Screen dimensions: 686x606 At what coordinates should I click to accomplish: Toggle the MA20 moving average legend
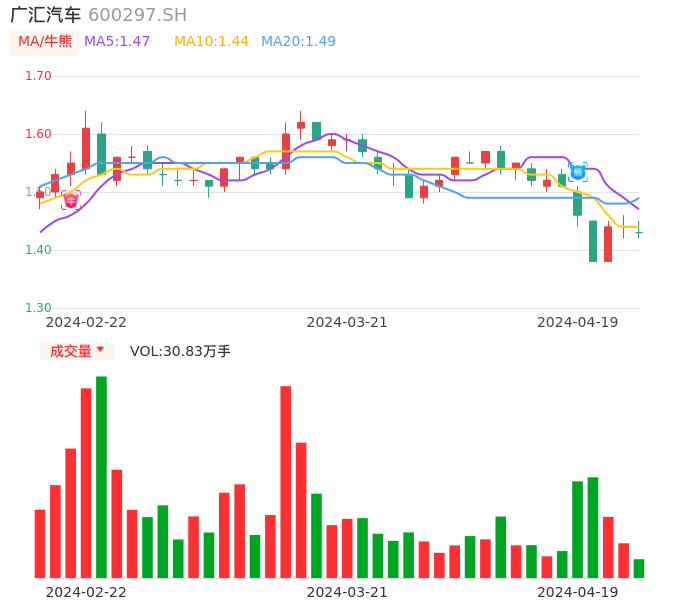click(x=298, y=42)
